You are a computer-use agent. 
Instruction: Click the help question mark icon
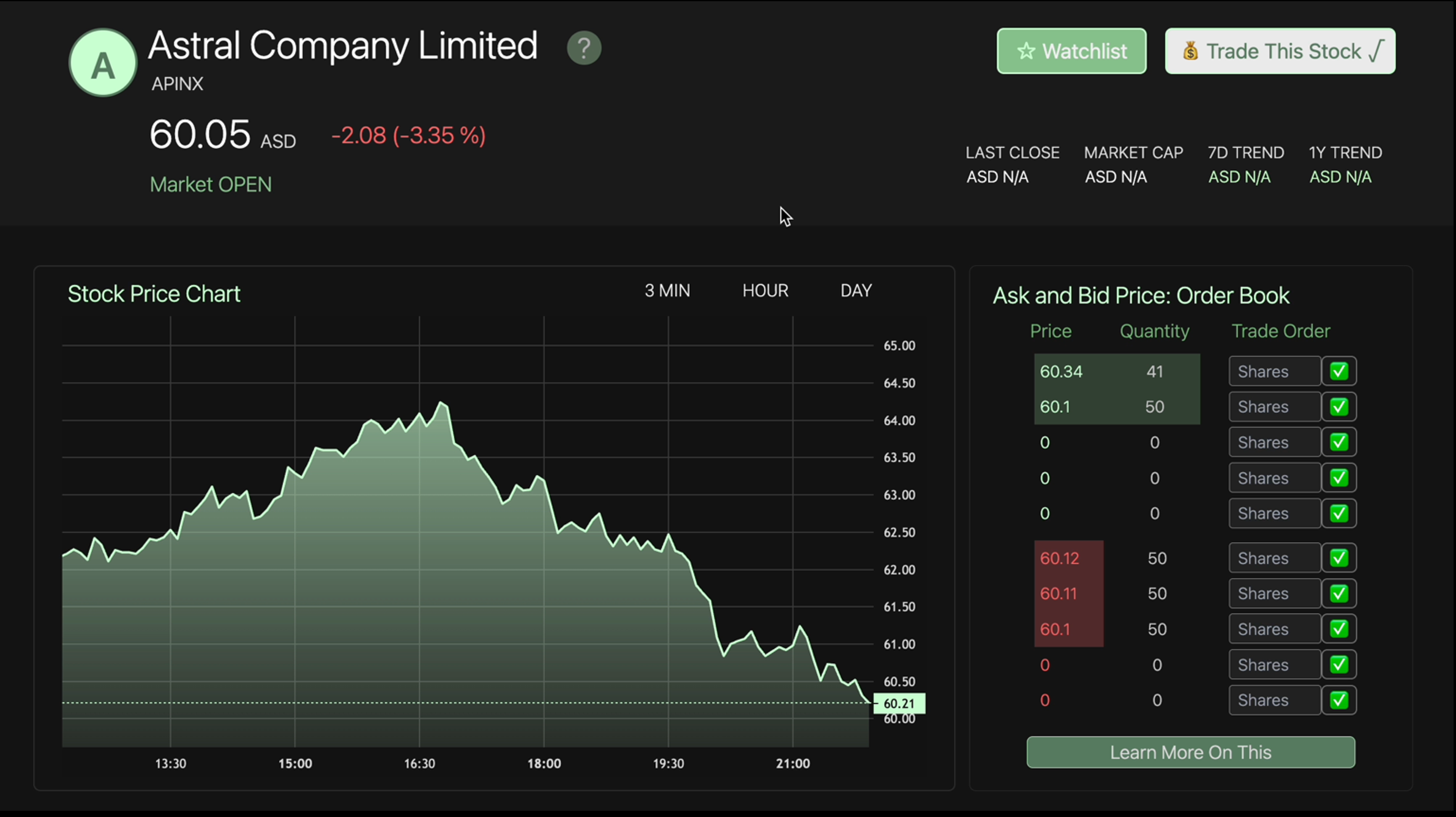coord(584,48)
